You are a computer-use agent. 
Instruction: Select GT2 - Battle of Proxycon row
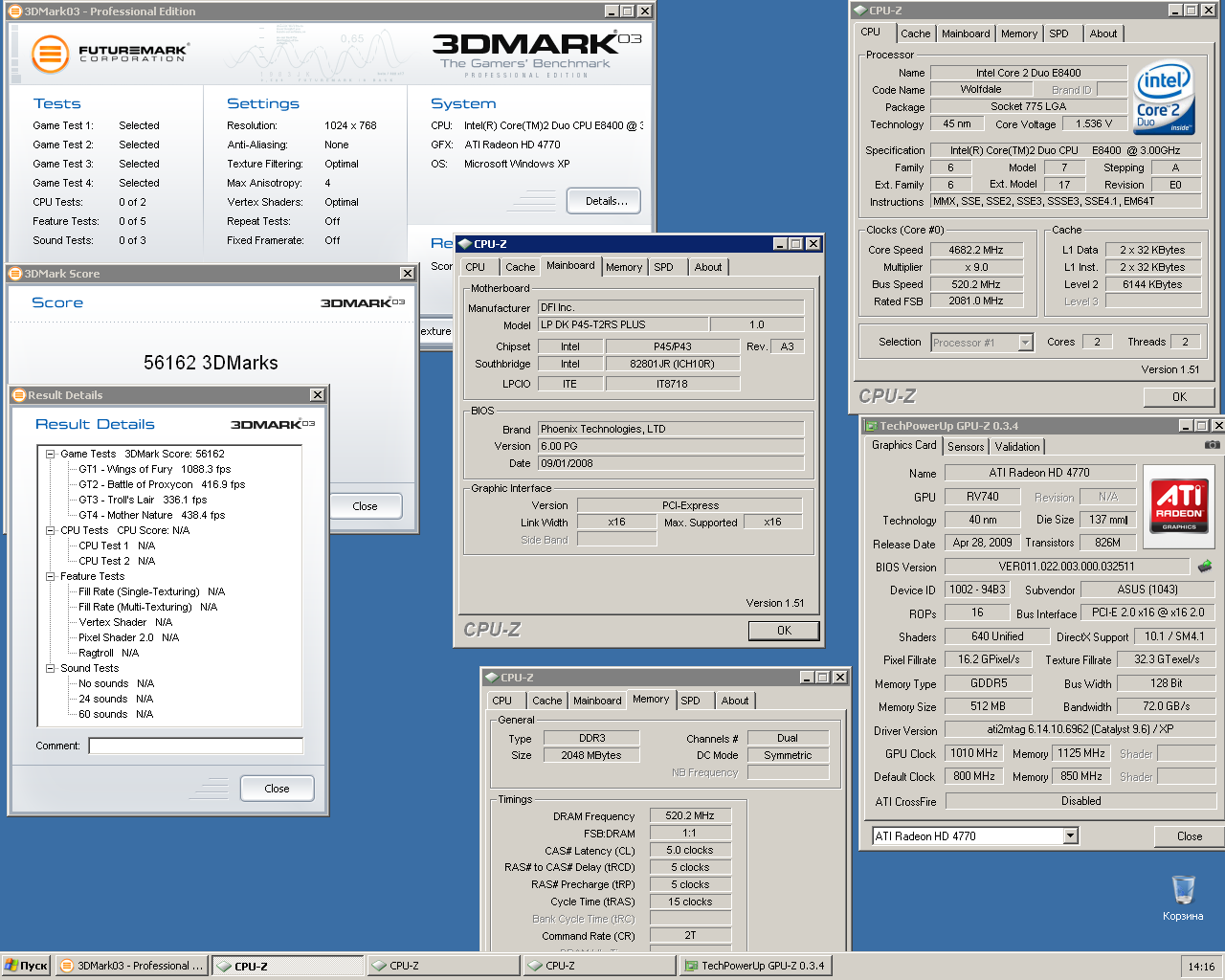(x=162, y=484)
